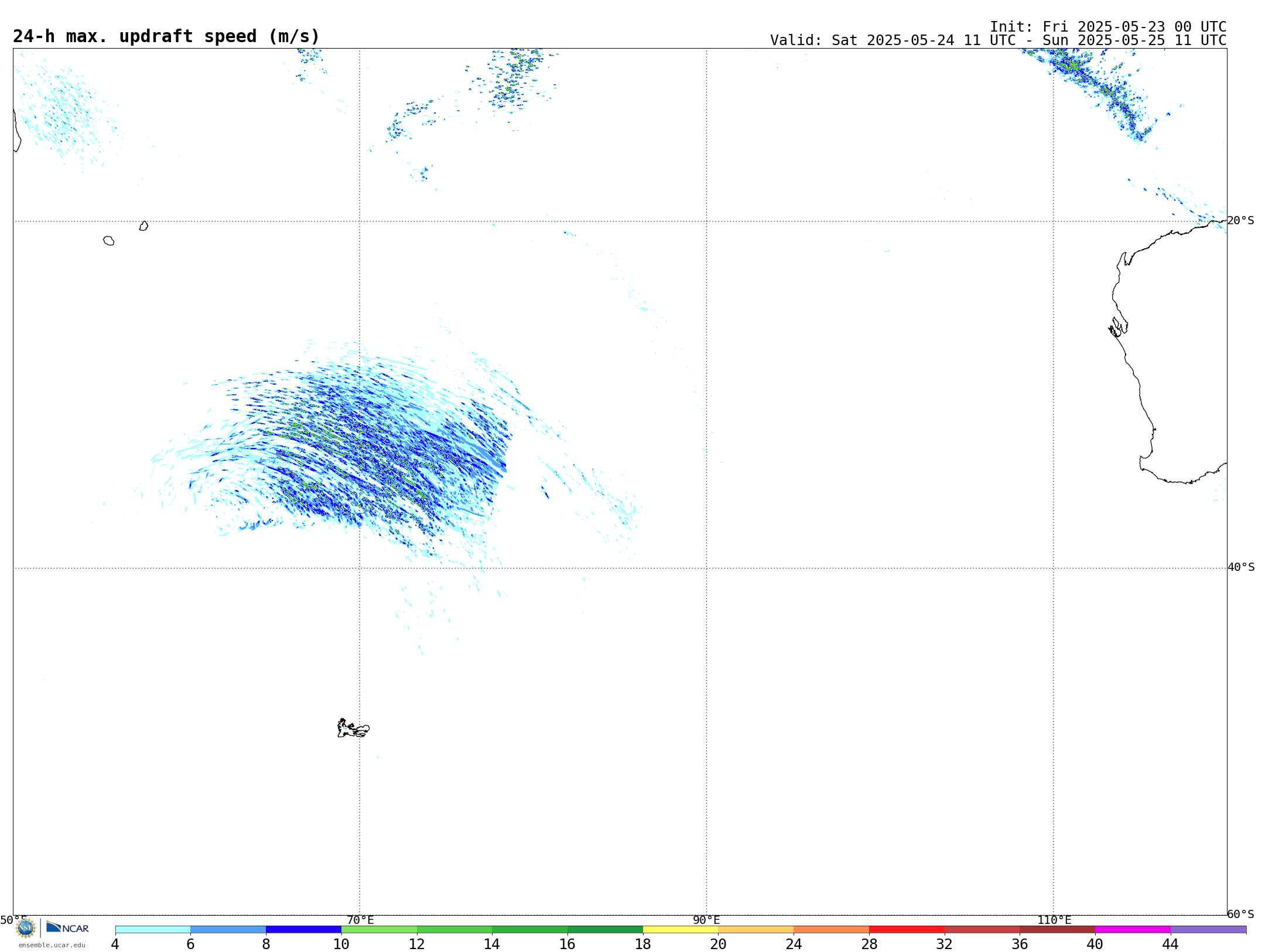Viewport: 1265px width, 952px height.
Task: Click the light green 10-12 m/s swatch
Action: [379, 929]
